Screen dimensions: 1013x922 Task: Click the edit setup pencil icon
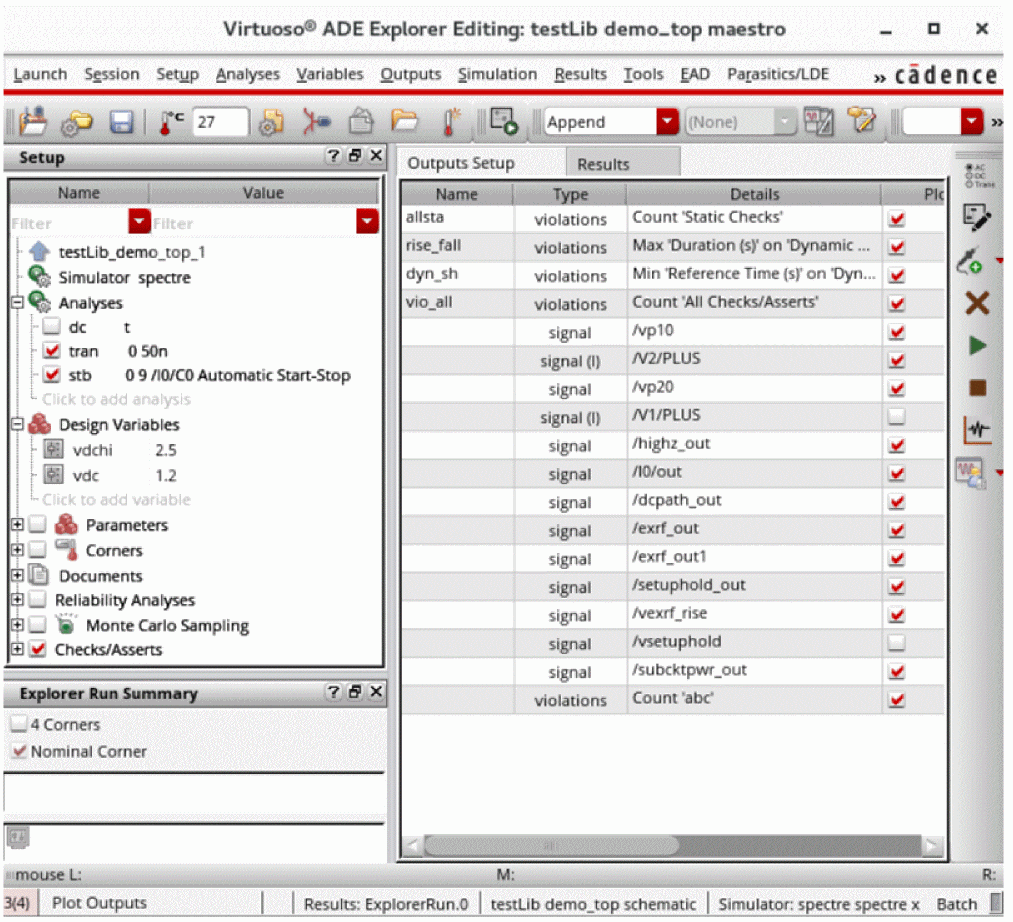(x=976, y=216)
